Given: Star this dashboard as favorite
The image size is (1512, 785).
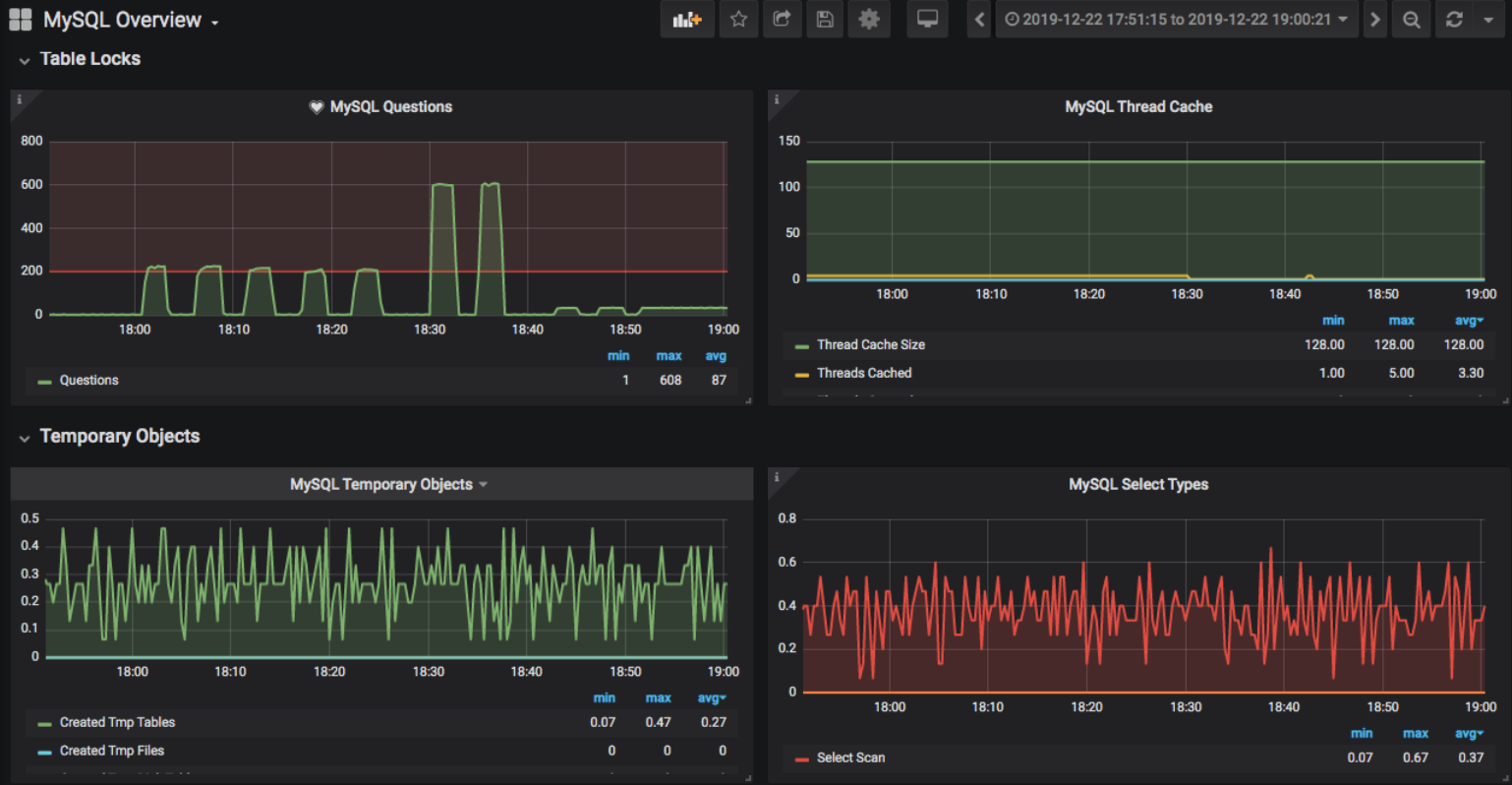Looking at the screenshot, I should click(x=738, y=20).
